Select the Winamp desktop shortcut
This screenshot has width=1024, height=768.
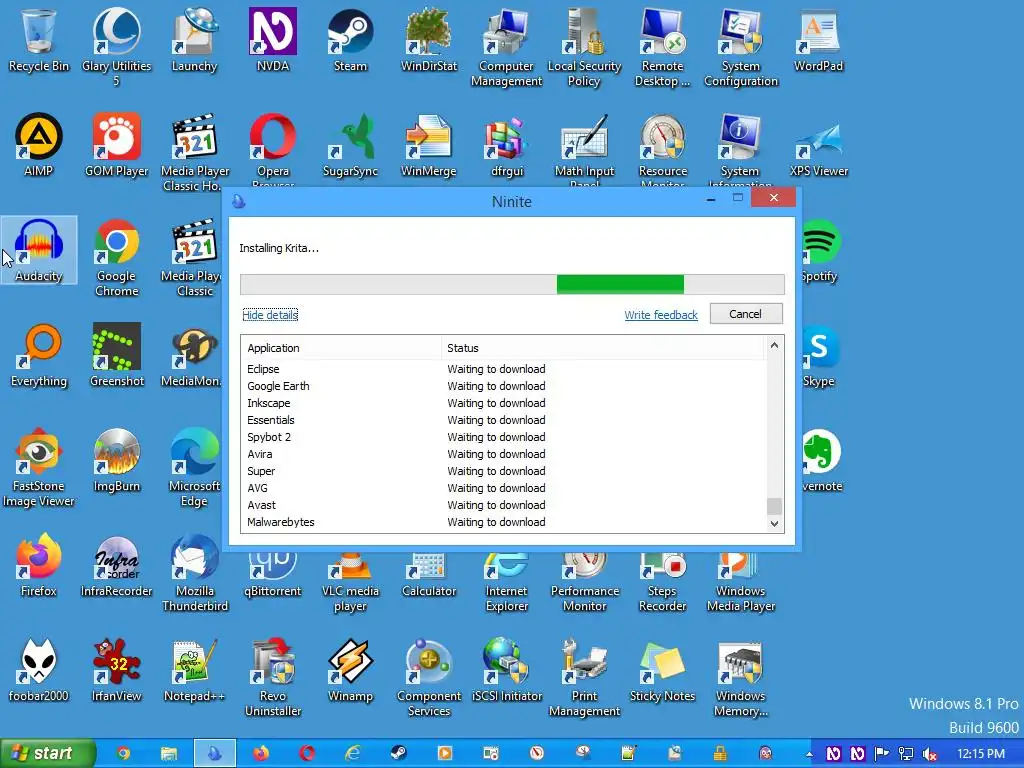[x=351, y=670]
